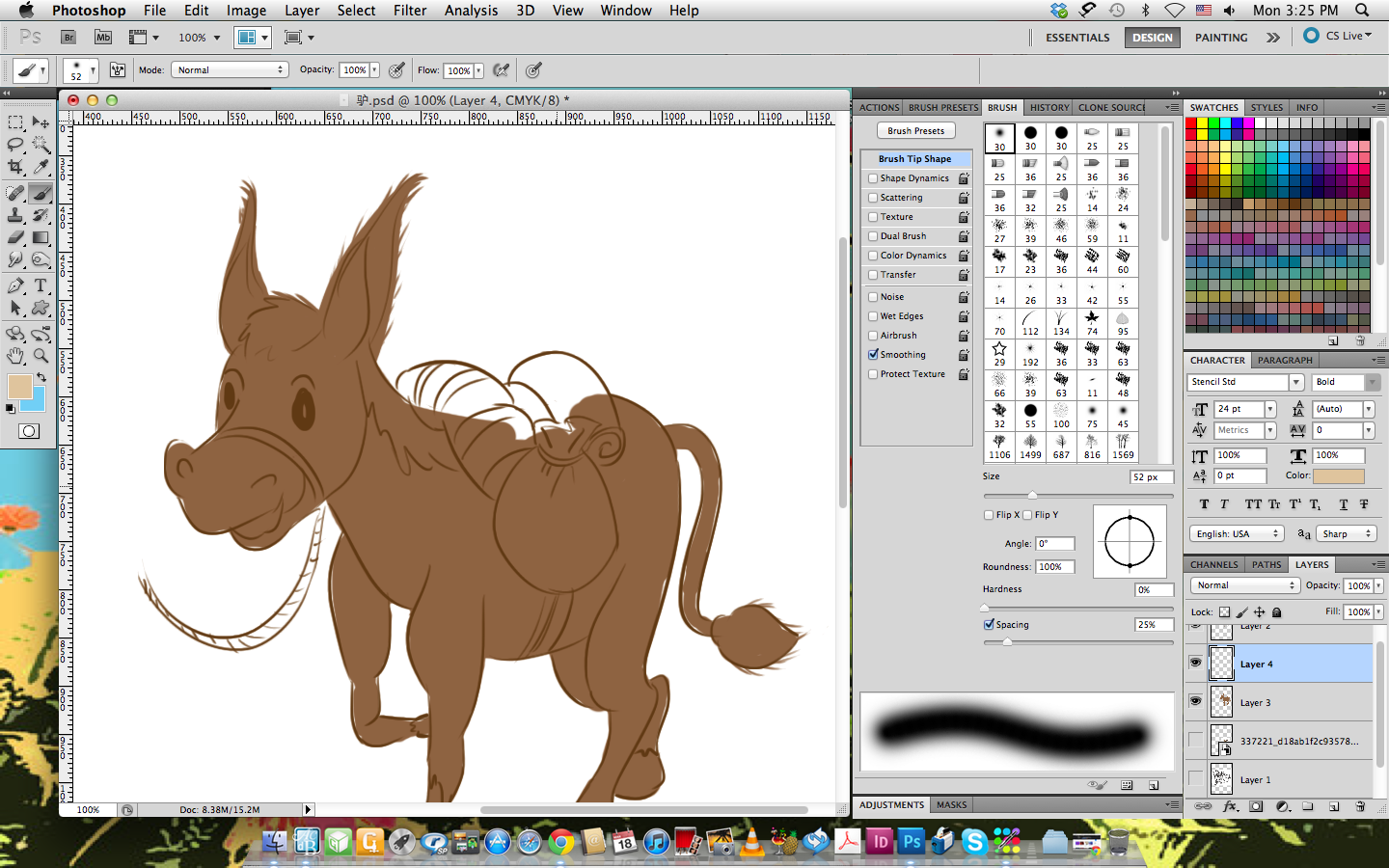This screenshot has width=1389, height=868.
Task: Hide Layer 3 with its eye icon
Action: [x=1196, y=702]
